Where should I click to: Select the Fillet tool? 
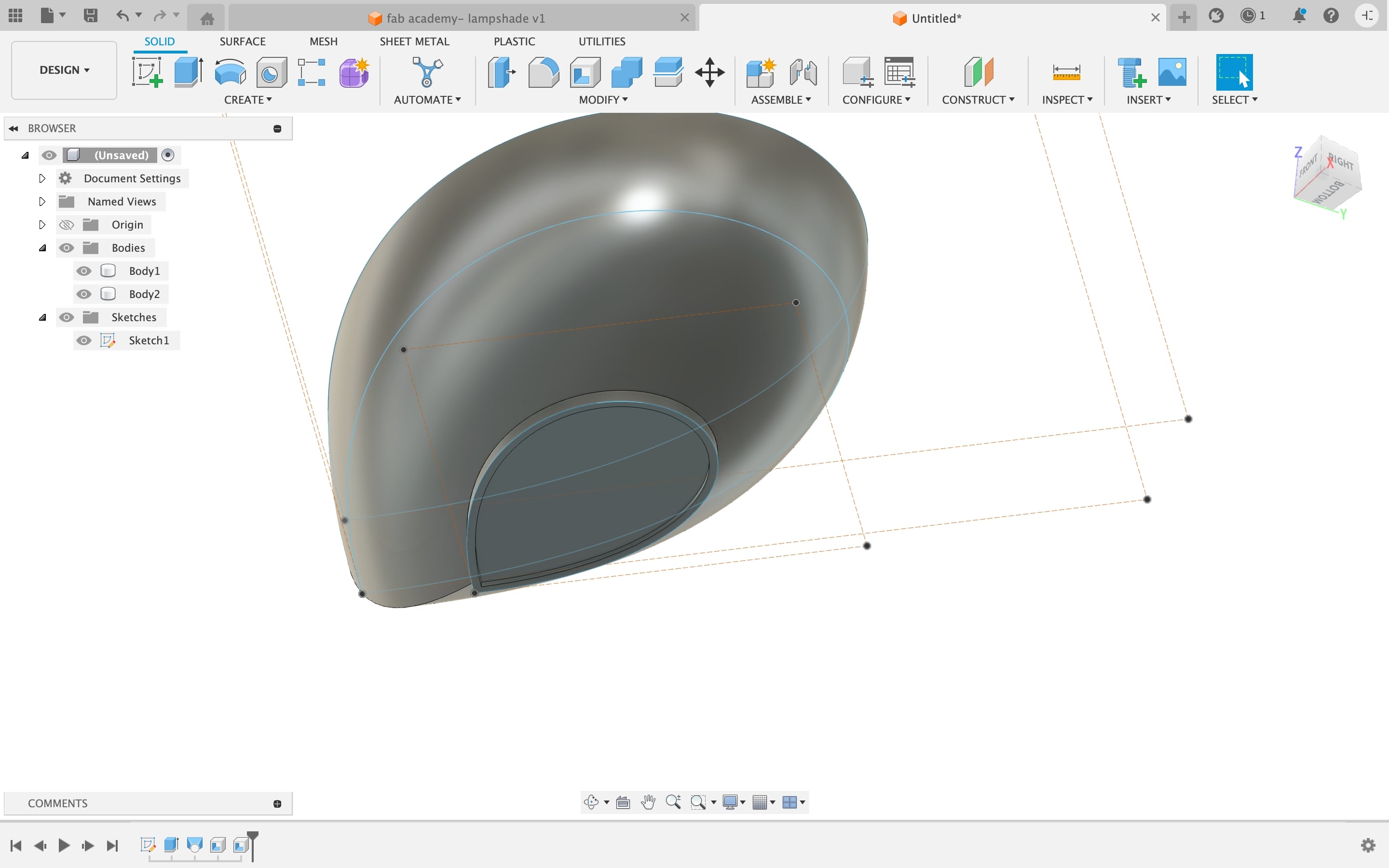543,72
